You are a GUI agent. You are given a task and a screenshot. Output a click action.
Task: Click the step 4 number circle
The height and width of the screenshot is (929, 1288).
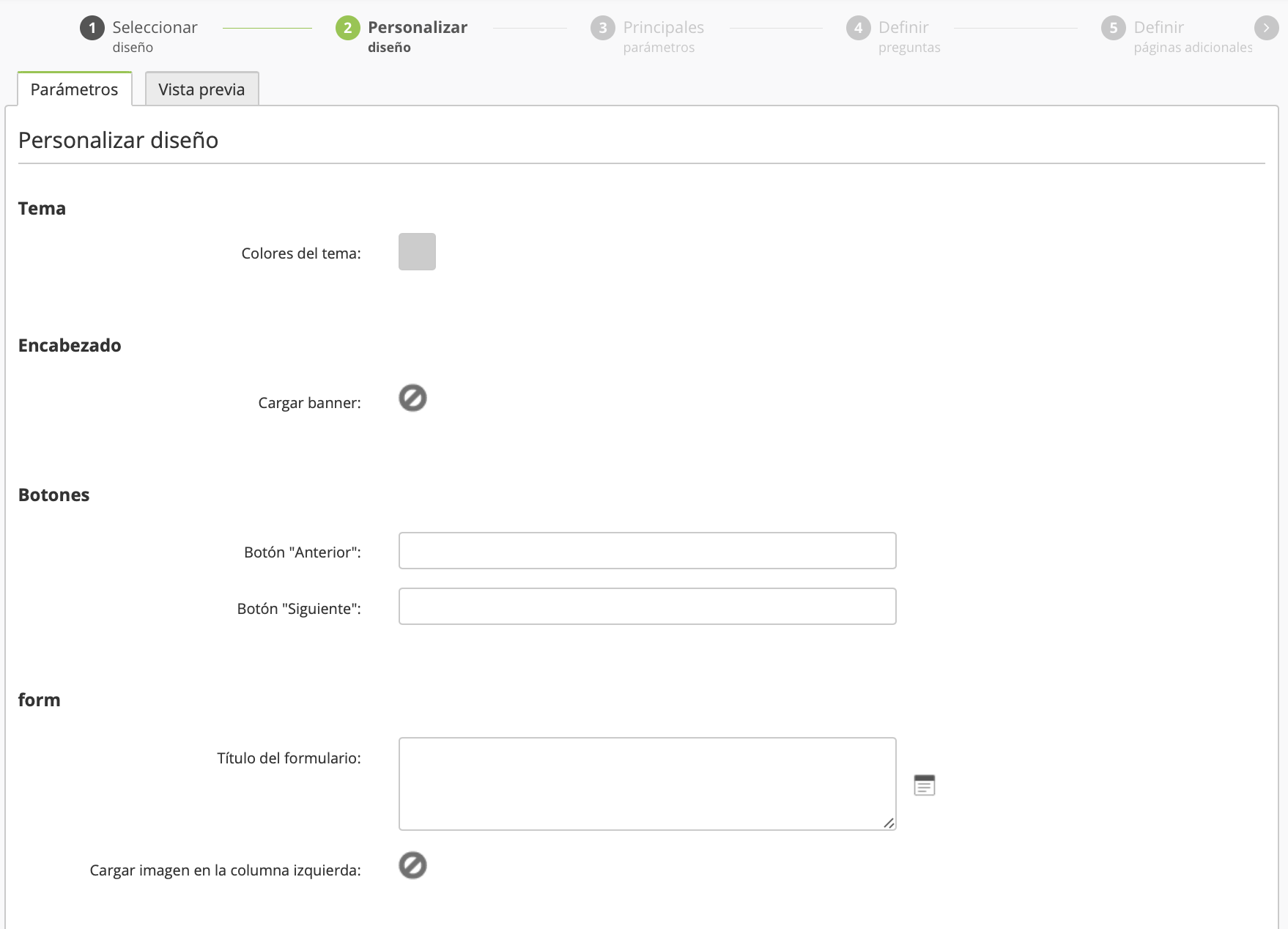[x=858, y=29]
